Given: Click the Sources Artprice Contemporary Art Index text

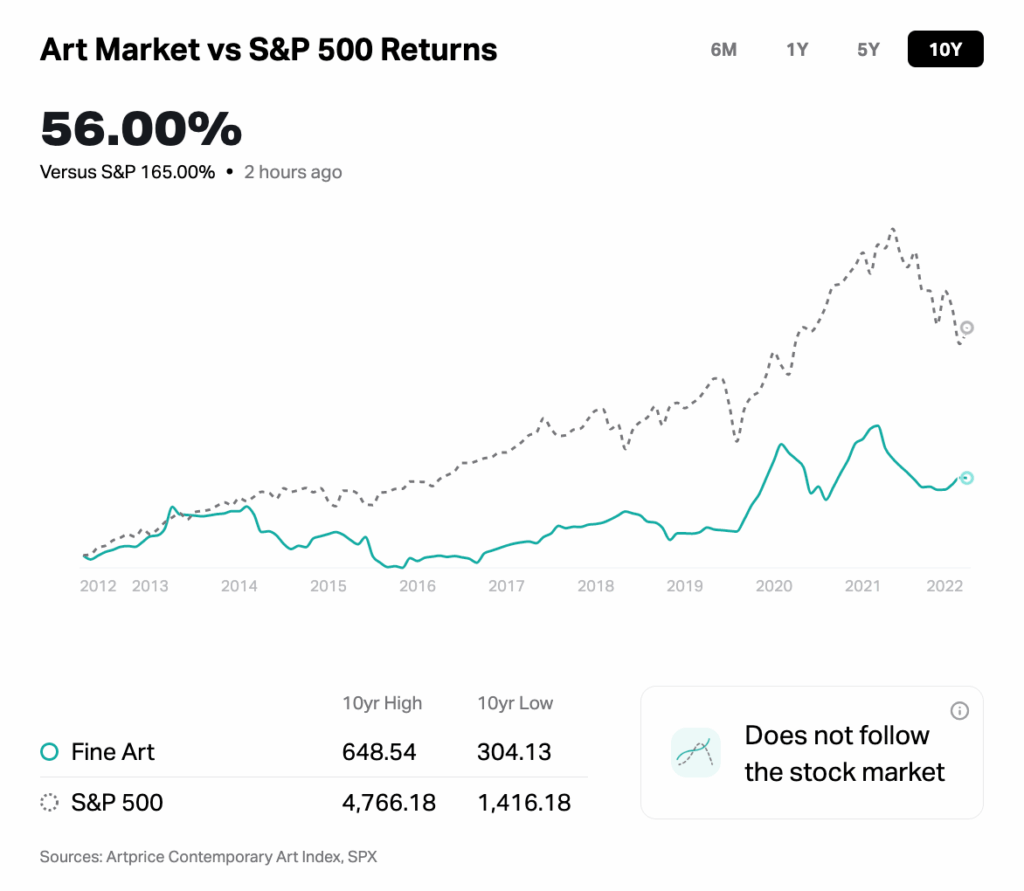Looking at the screenshot, I should 208,857.
